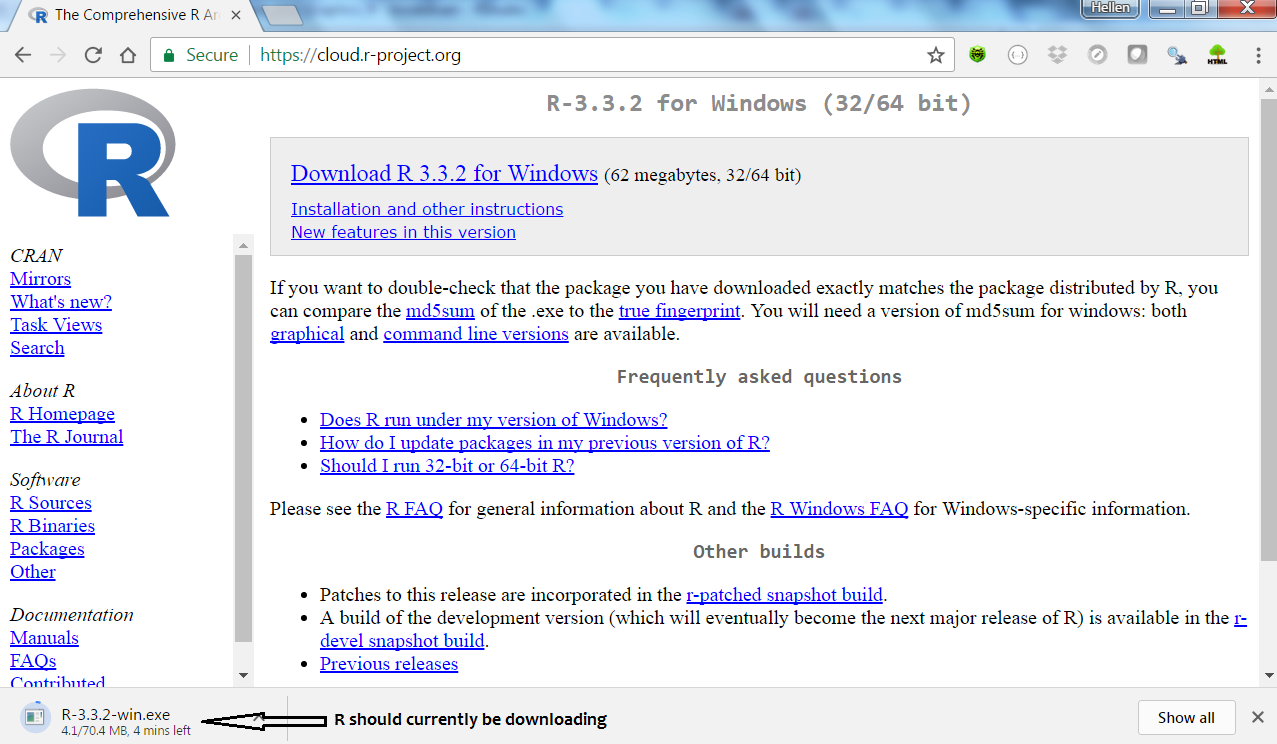The width and height of the screenshot is (1277, 744).
Task: Open 'Should I run 32-bit or 64-bit R?'
Action: pos(447,466)
